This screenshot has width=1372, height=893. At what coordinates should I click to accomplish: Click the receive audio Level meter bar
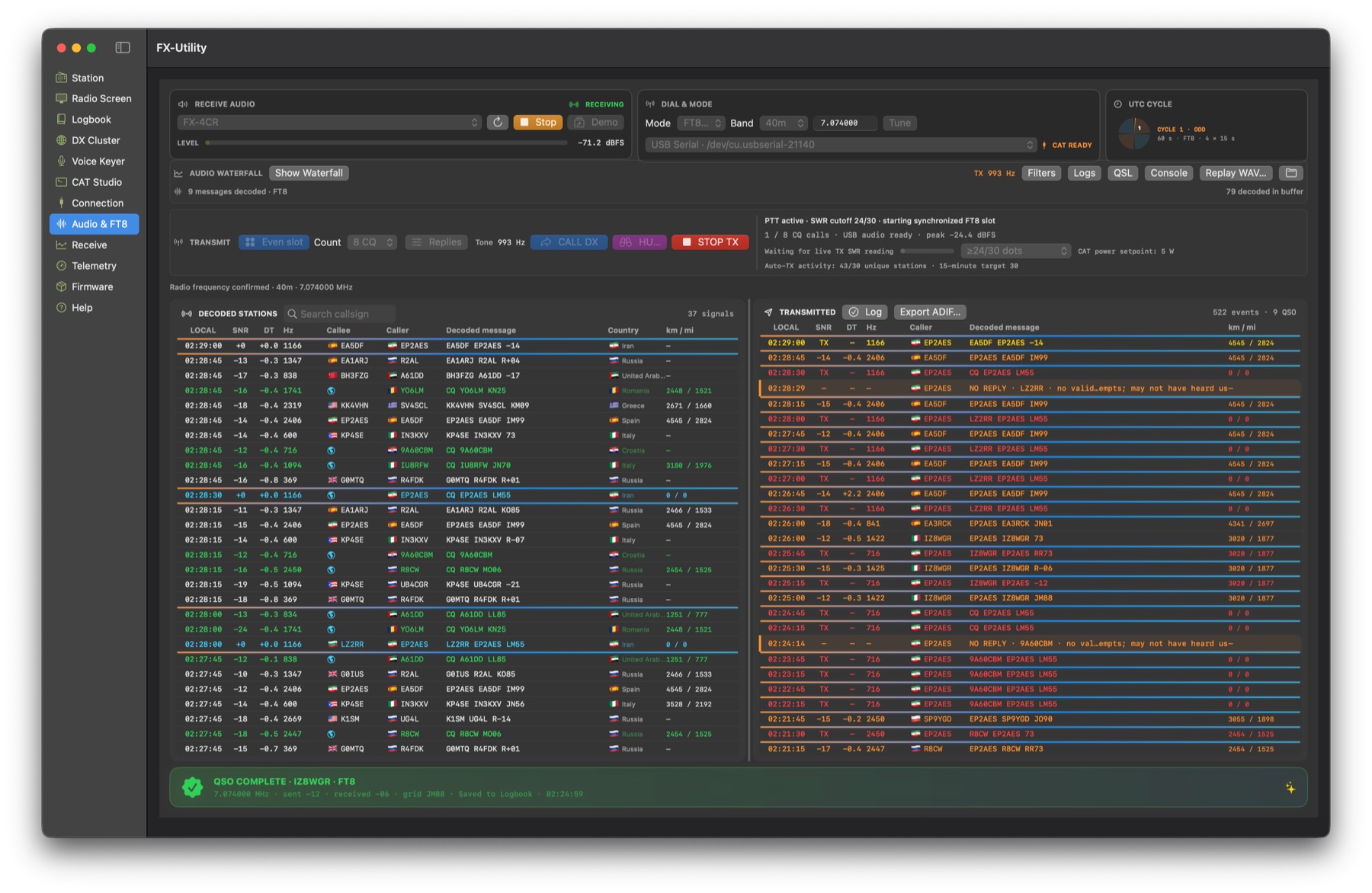click(x=386, y=142)
